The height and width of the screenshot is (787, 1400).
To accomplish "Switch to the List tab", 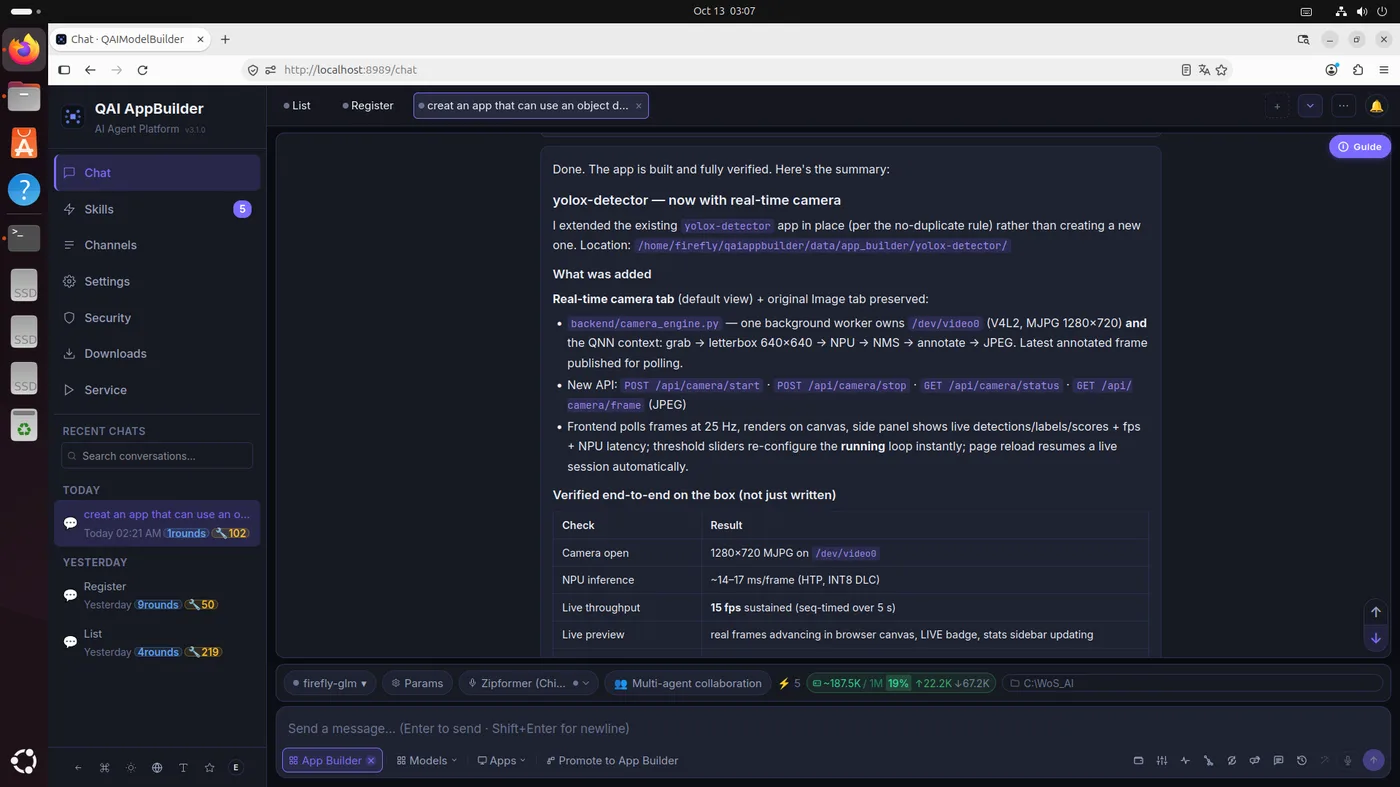I will tap(297, 106).
